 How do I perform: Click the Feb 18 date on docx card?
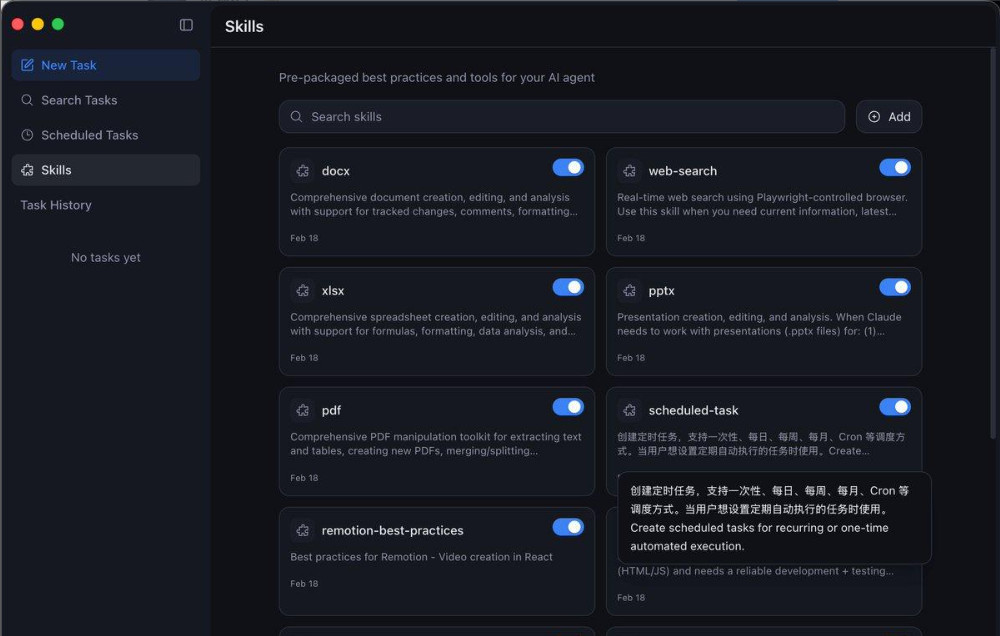point(304,238)
